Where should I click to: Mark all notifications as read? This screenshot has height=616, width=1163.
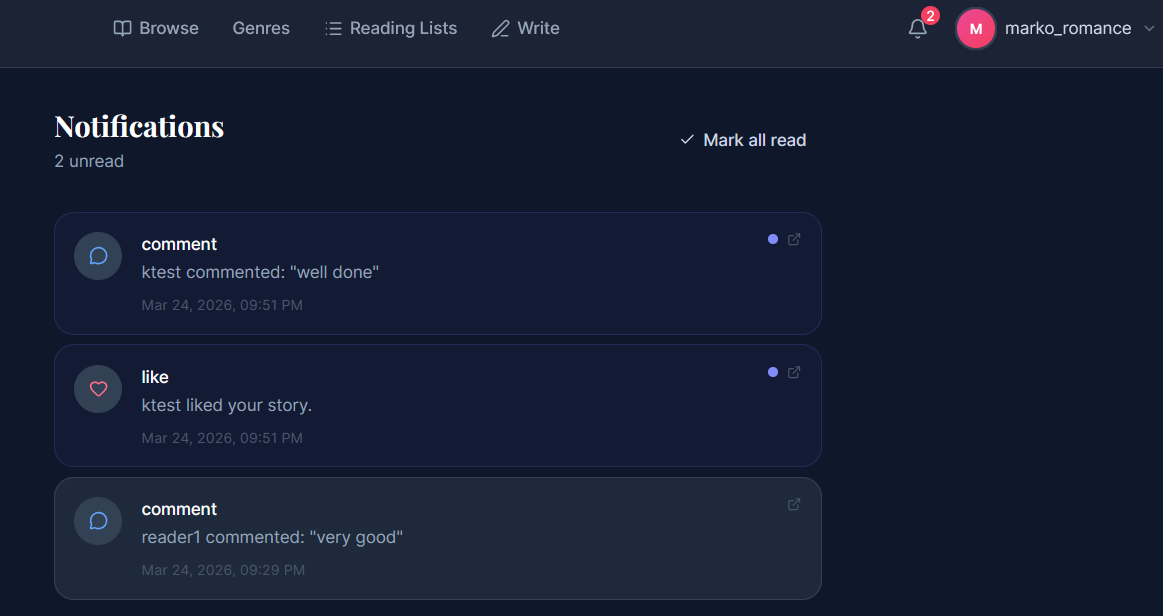pyautogui.click(x=743, y=140)
